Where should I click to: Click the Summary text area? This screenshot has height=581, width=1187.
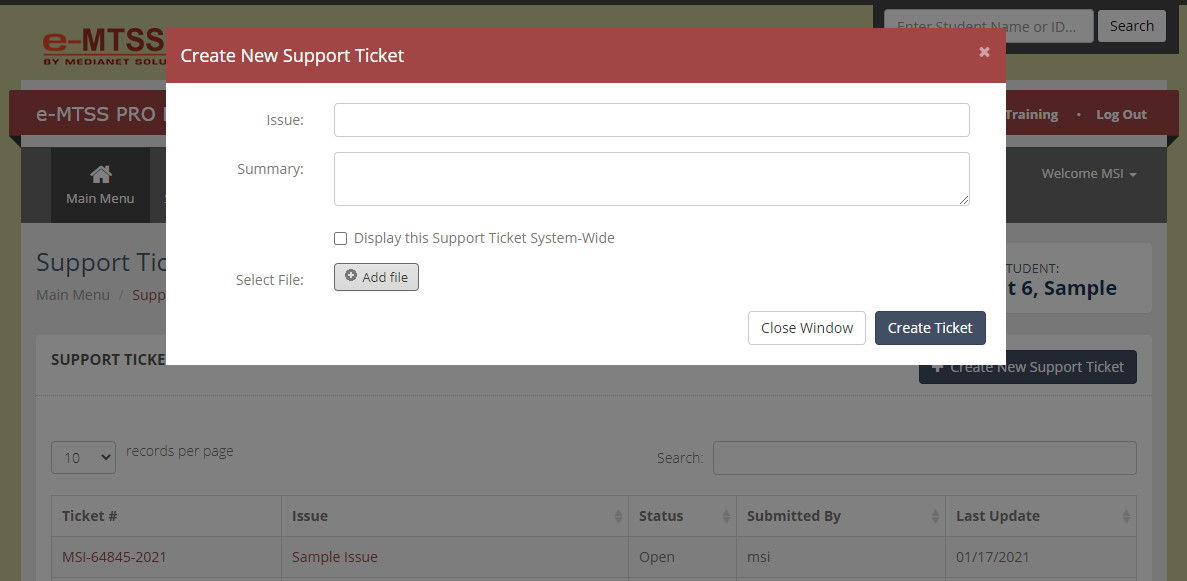click(652, 179)
